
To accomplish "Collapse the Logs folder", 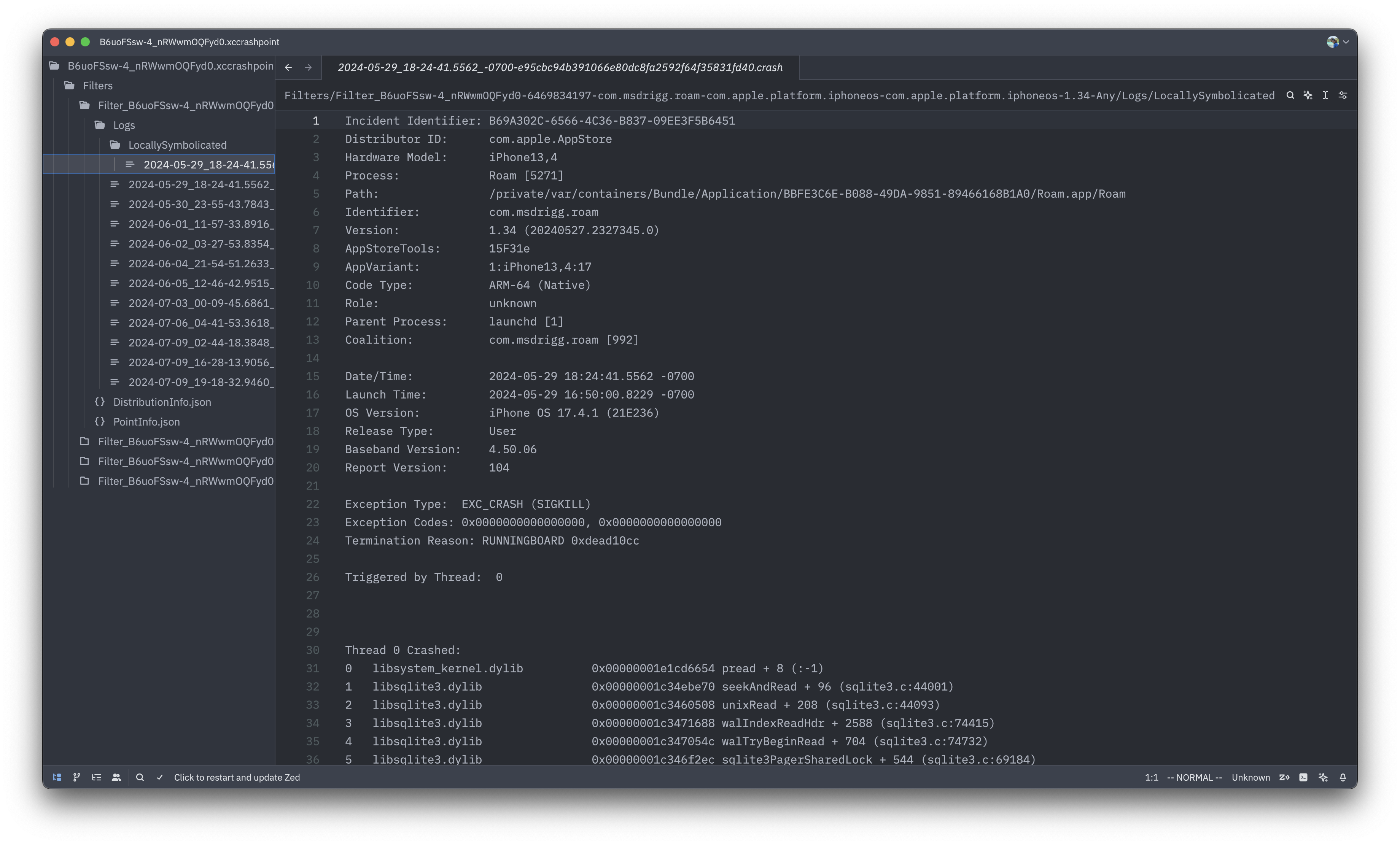I will coord(123,125).
